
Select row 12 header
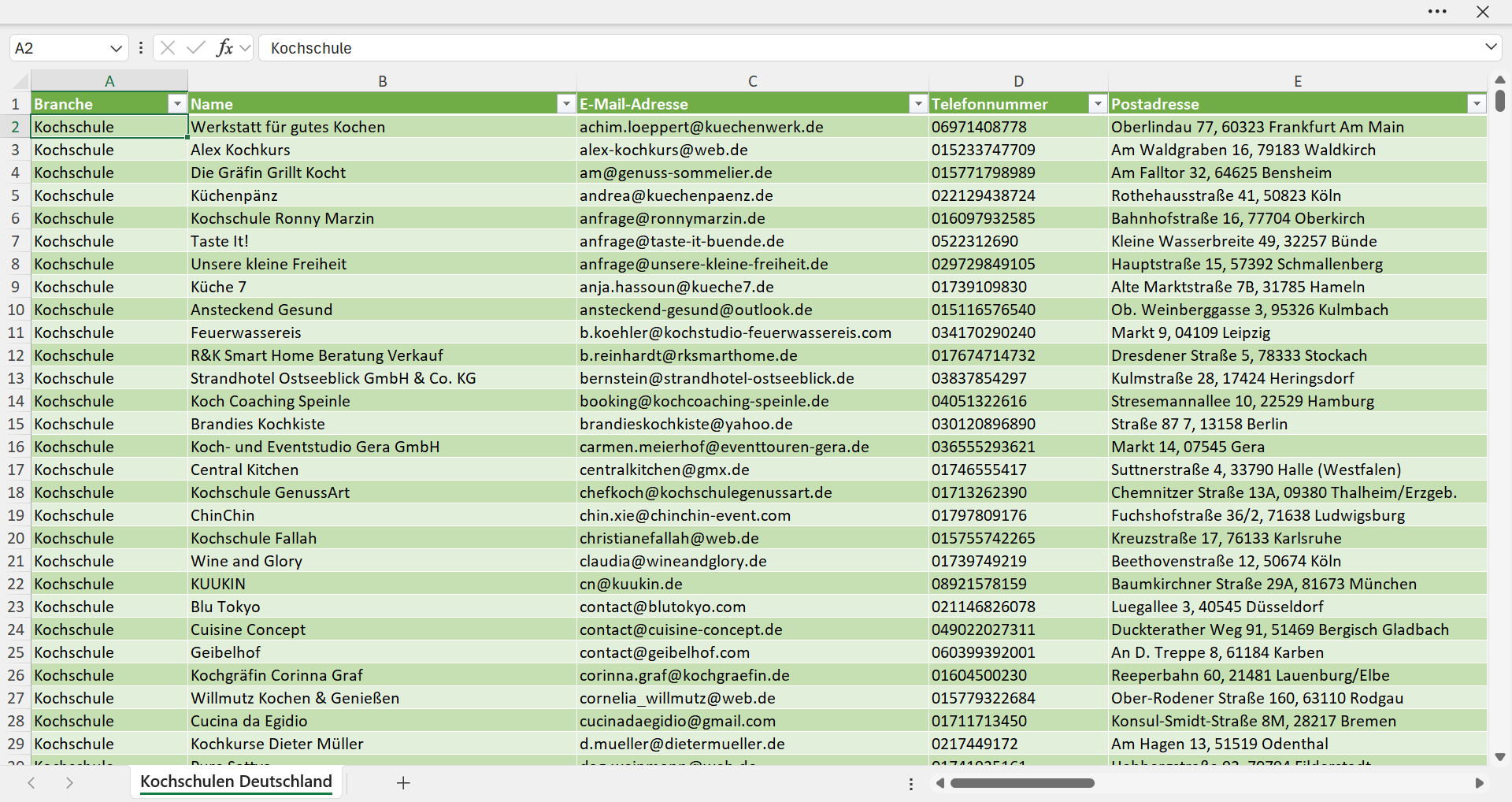(16, 355)
